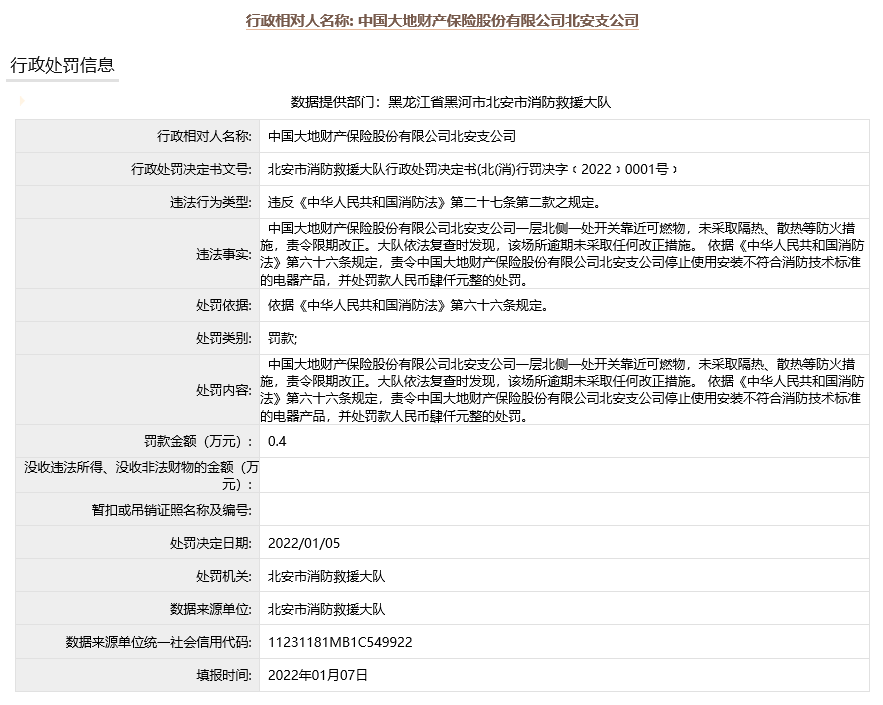Click the 处罚内容 description paragraph
Screen dimensions: 883x705
point(562,390)
